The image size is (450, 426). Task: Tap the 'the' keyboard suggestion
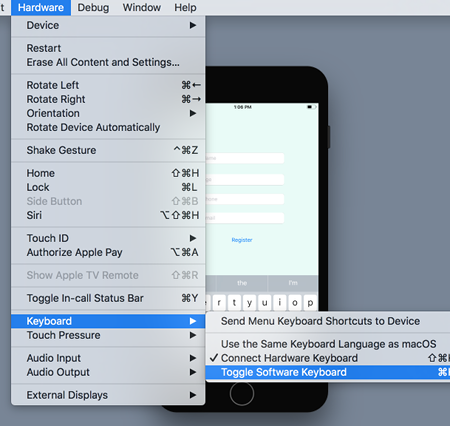[x=242, y=283]
